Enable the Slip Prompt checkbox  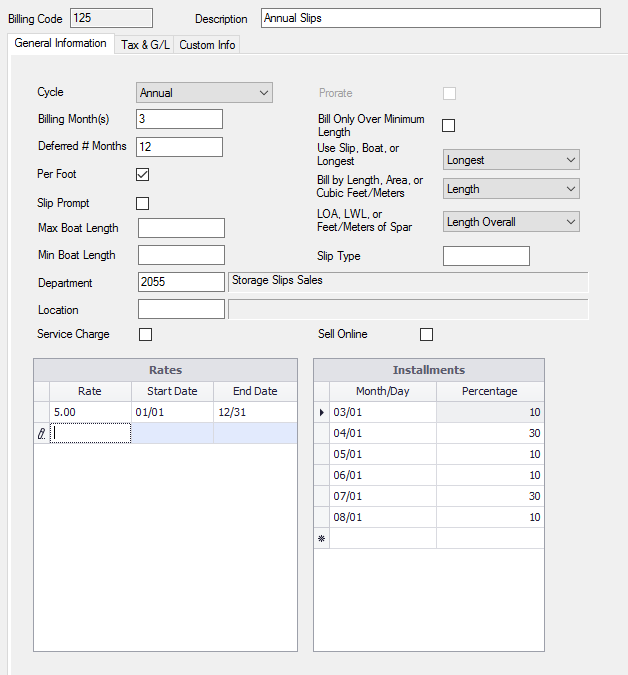142,203
